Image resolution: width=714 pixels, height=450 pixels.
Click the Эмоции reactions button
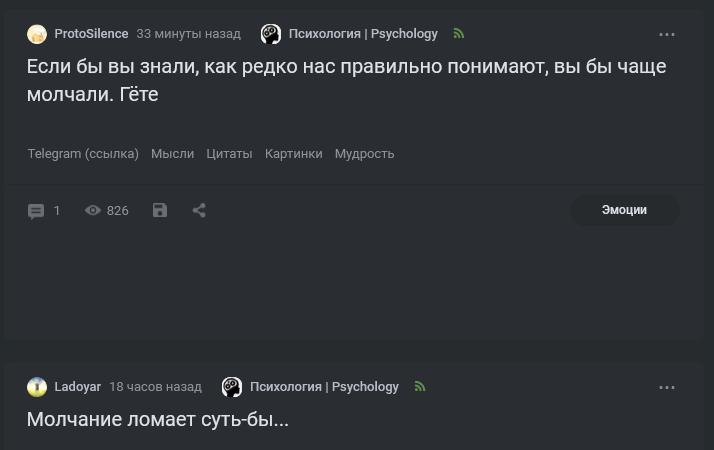pos(624,210)
